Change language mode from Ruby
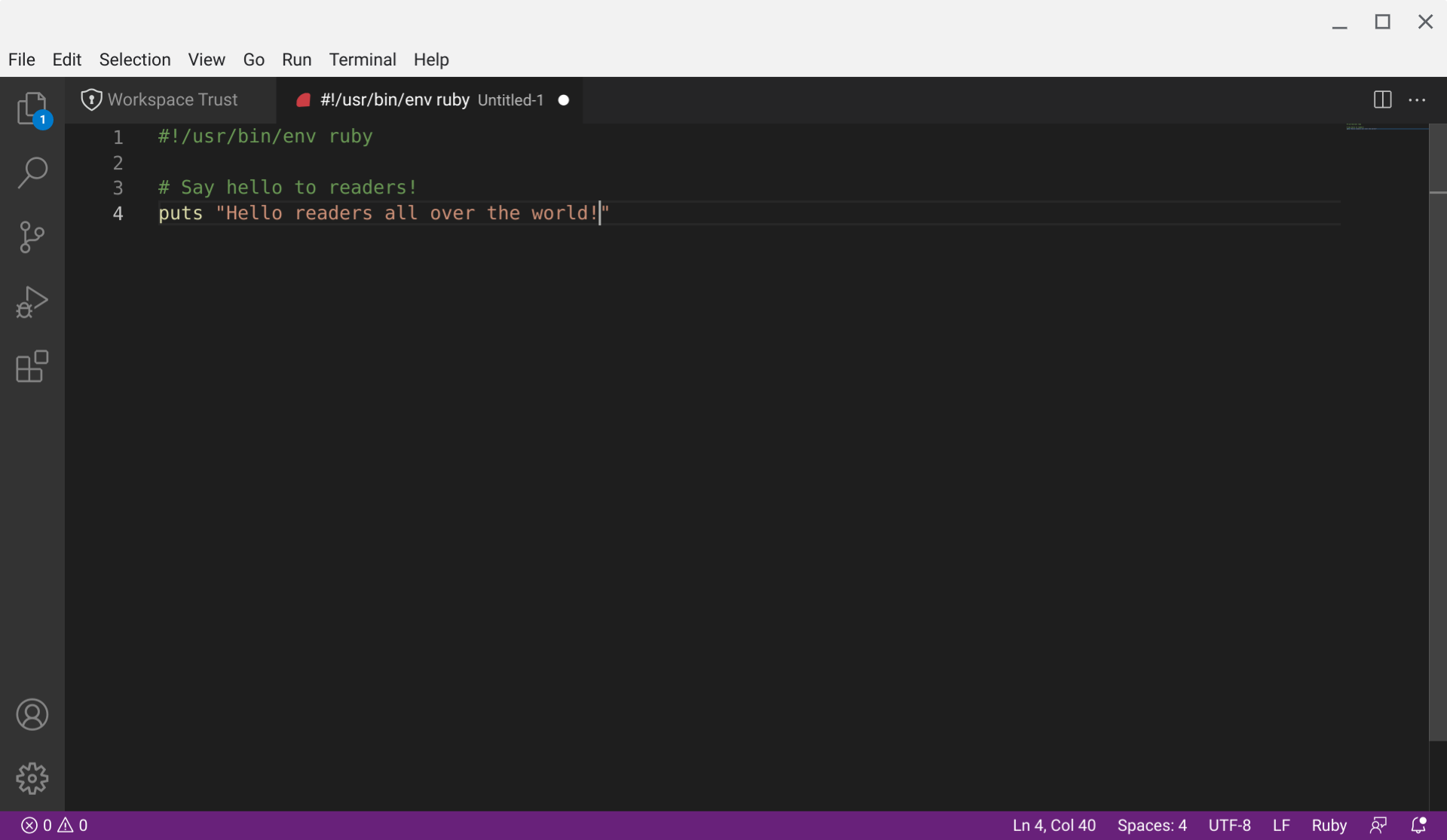 coord(1329,825)
